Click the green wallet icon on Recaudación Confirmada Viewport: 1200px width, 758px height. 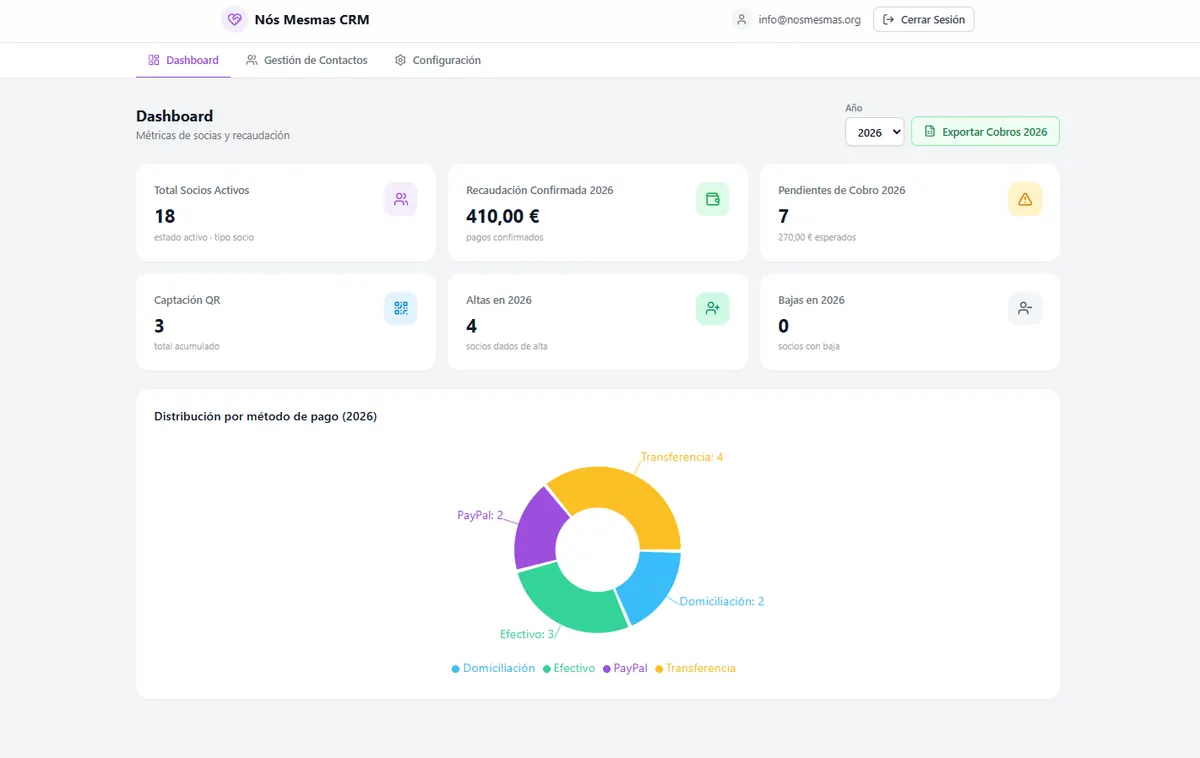click(x=713, y=199)
